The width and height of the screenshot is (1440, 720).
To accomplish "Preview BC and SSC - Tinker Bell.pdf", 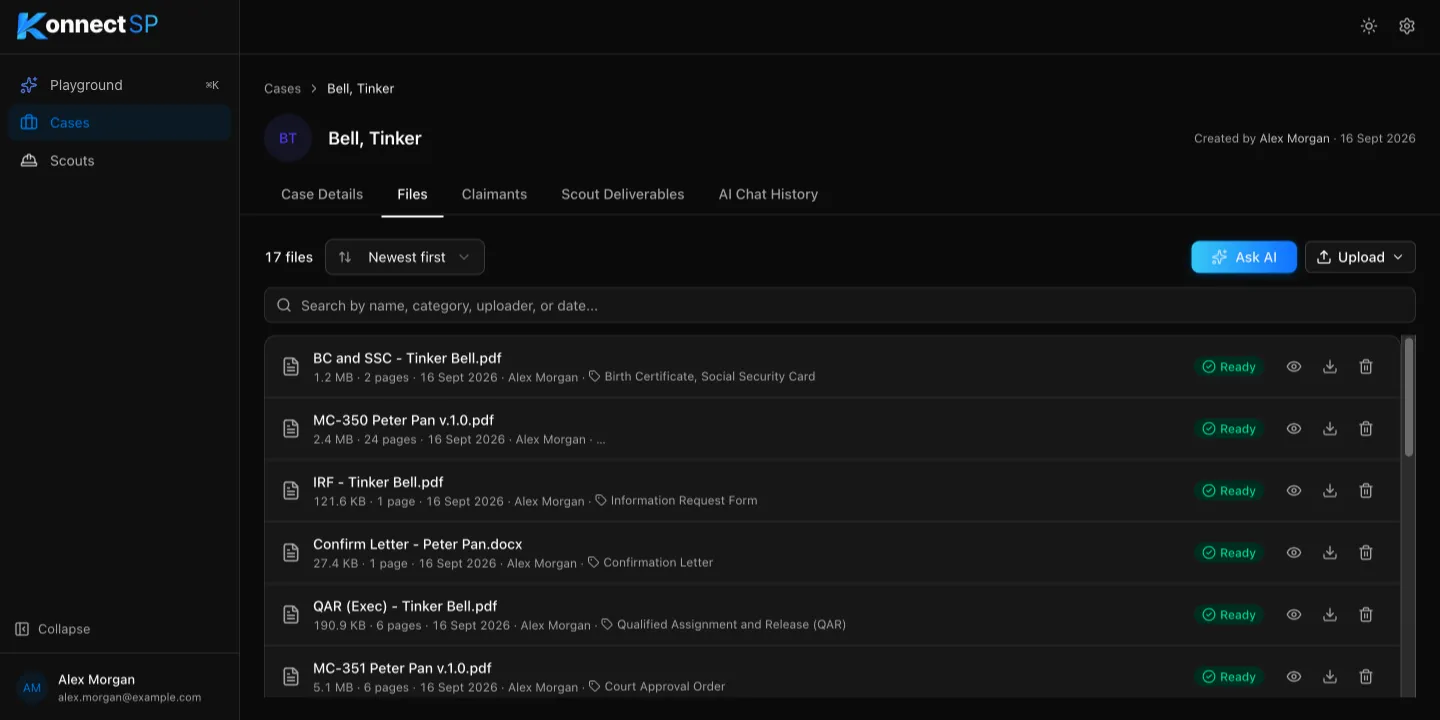I will (1294, 367).
